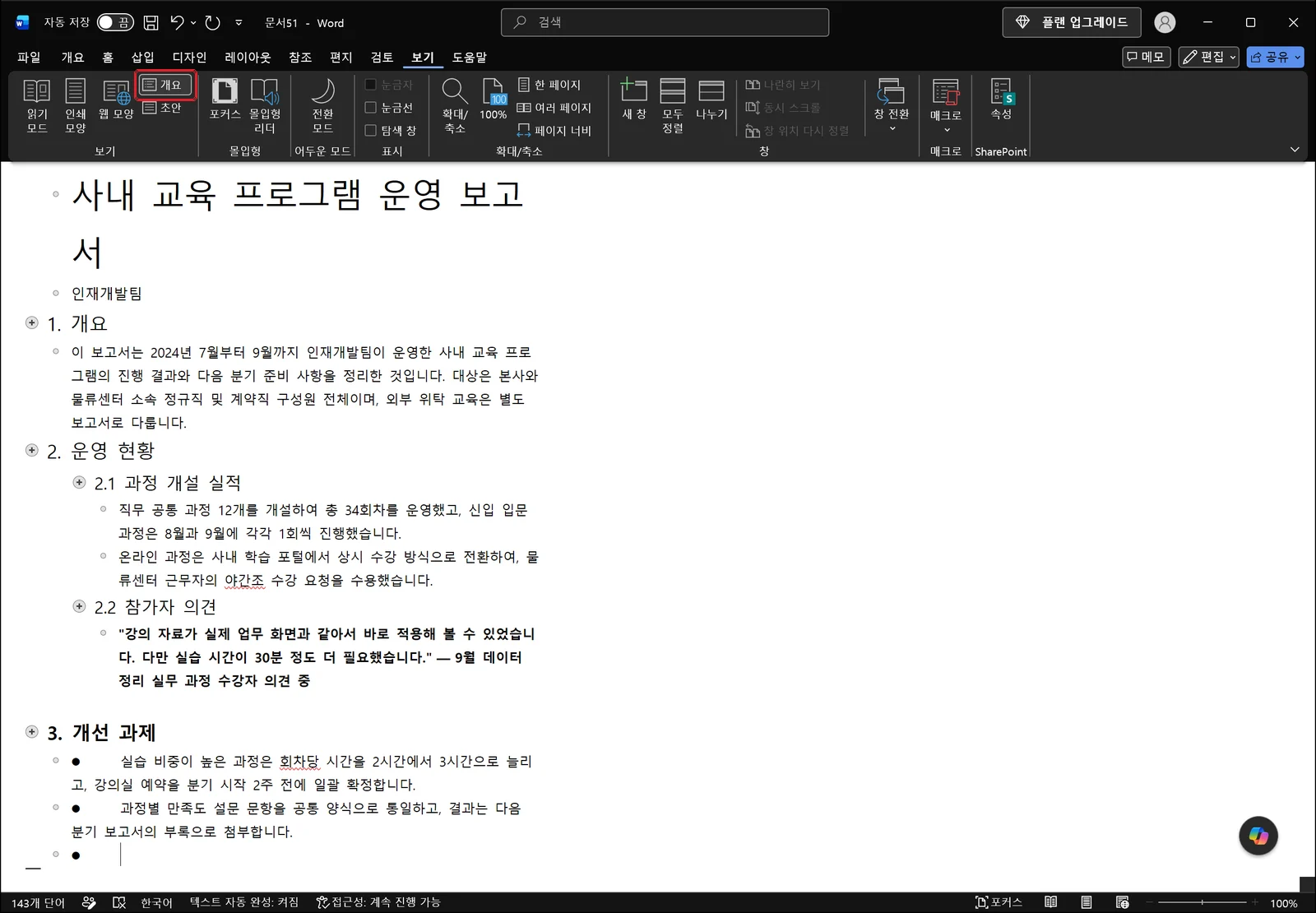Fit to Page Width (페이지 너비)
The height and width of the screenshot is (913, 1316).
pos(554,131)
